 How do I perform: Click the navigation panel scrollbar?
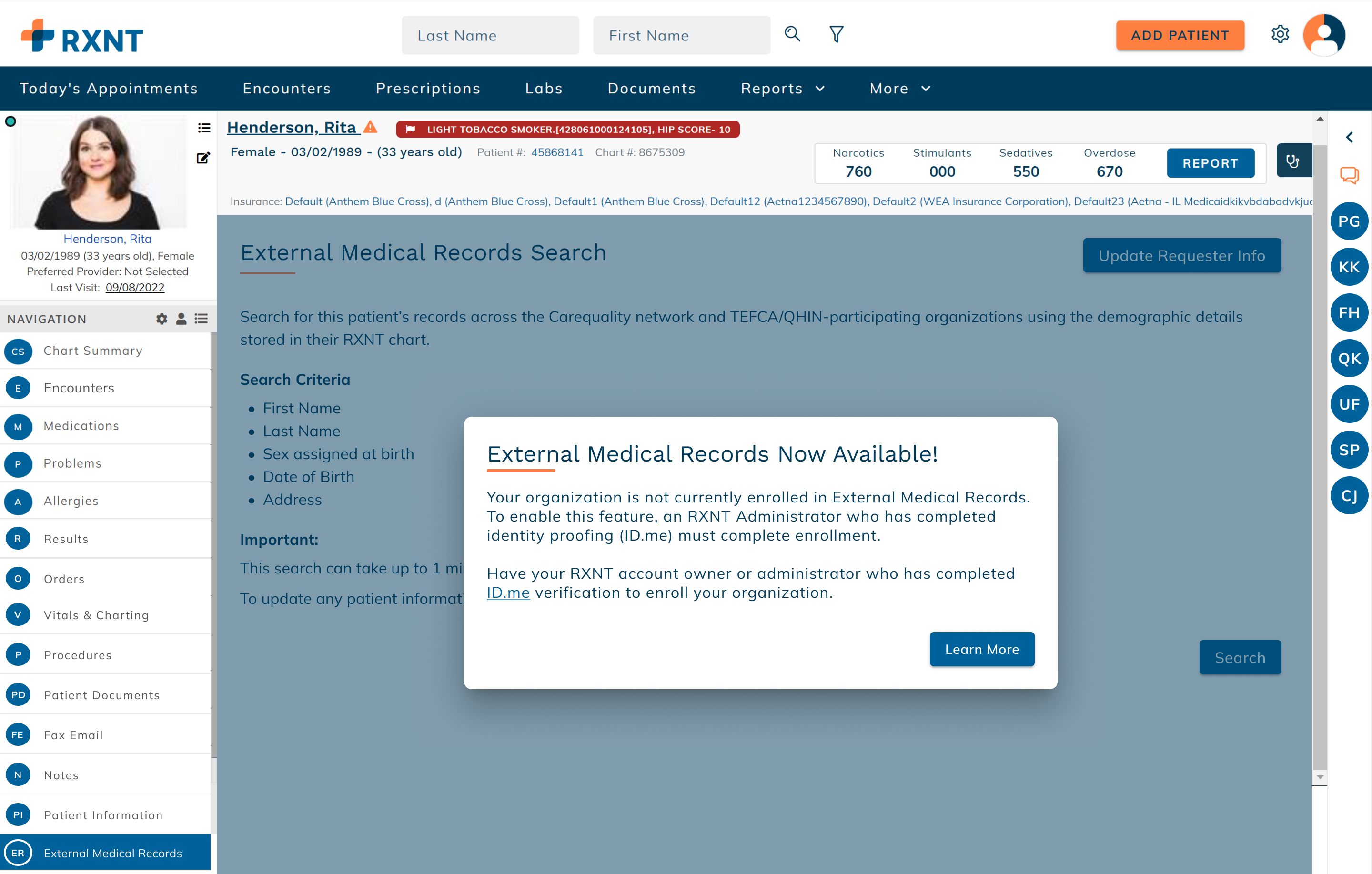214,544
